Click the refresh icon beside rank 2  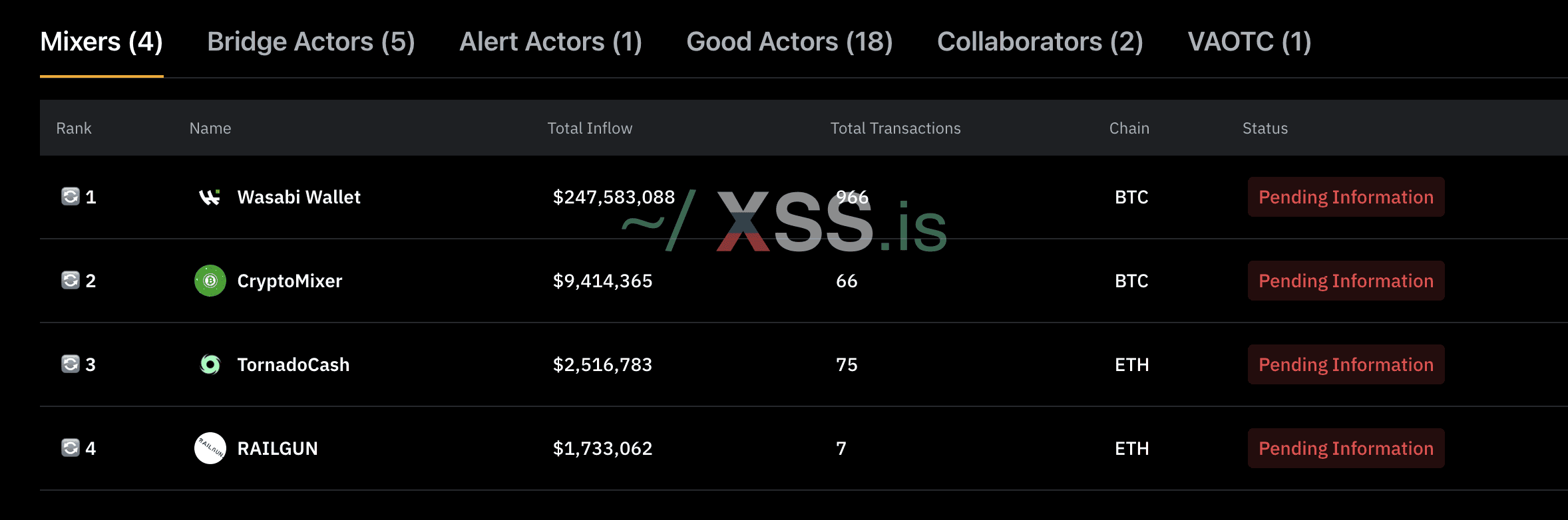(x=71, y=281)
